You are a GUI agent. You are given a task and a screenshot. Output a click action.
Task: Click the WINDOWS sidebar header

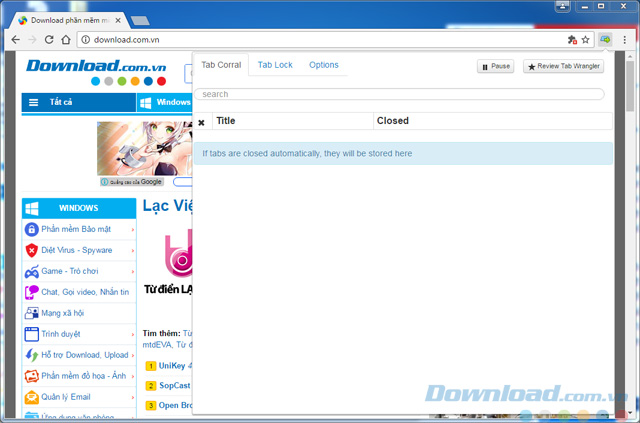(79, 208)
